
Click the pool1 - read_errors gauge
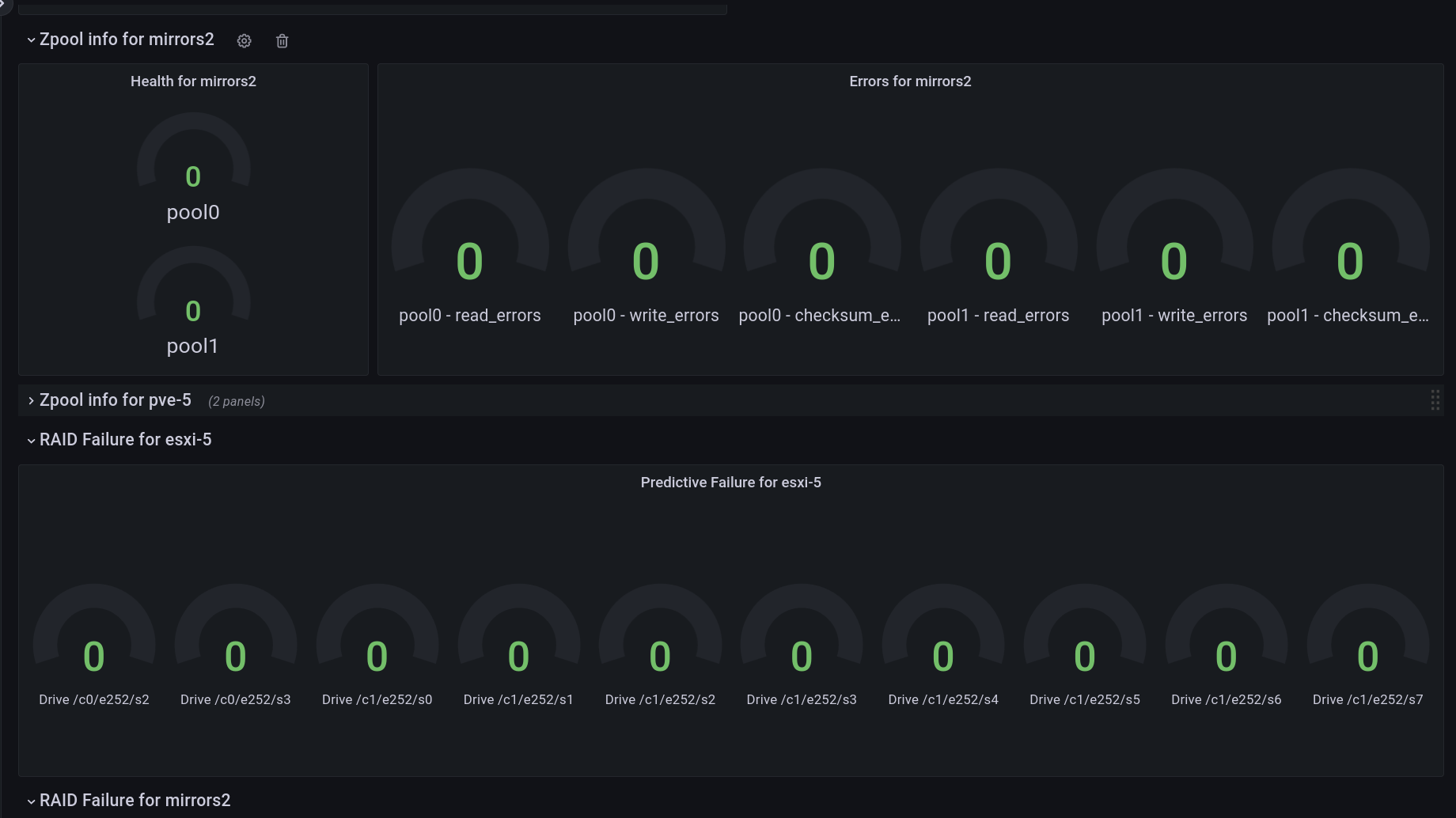[x=998, y=247]
